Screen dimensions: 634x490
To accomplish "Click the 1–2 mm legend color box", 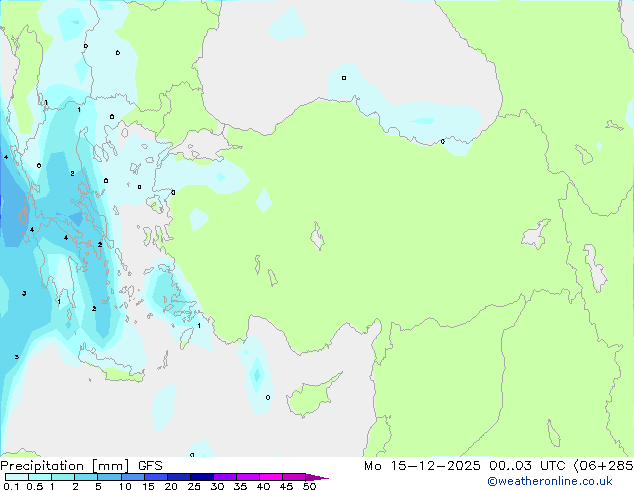I will point(63,477).
